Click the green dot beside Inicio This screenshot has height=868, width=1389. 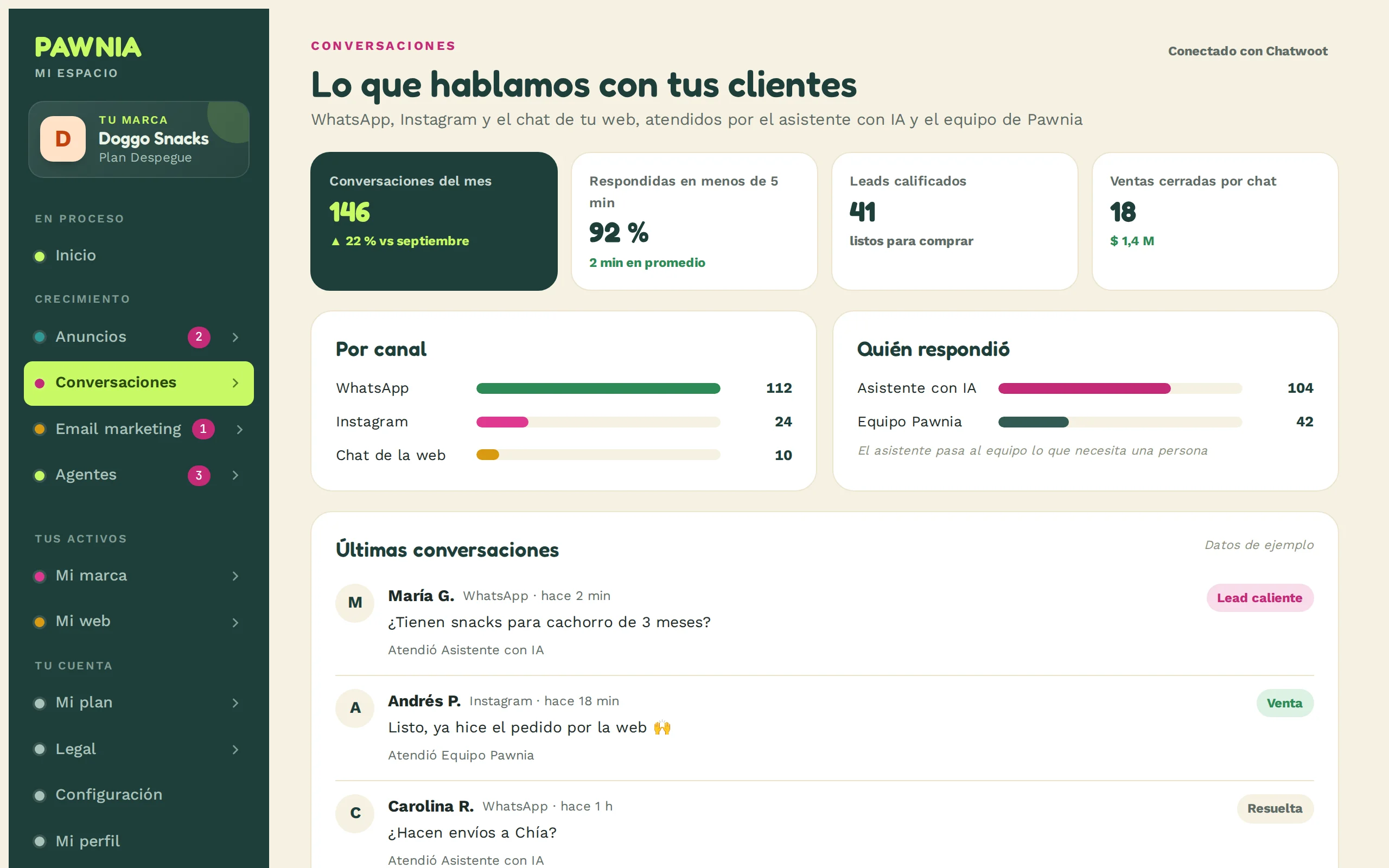[40, 256]
